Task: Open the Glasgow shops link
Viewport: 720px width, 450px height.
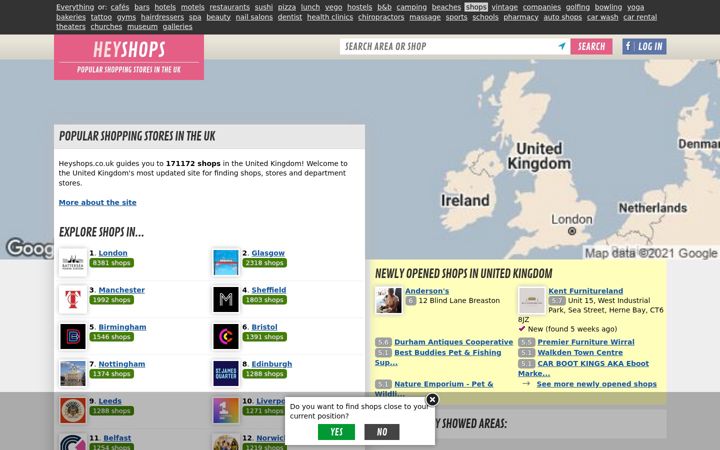Action: click(x=268, y=253)
